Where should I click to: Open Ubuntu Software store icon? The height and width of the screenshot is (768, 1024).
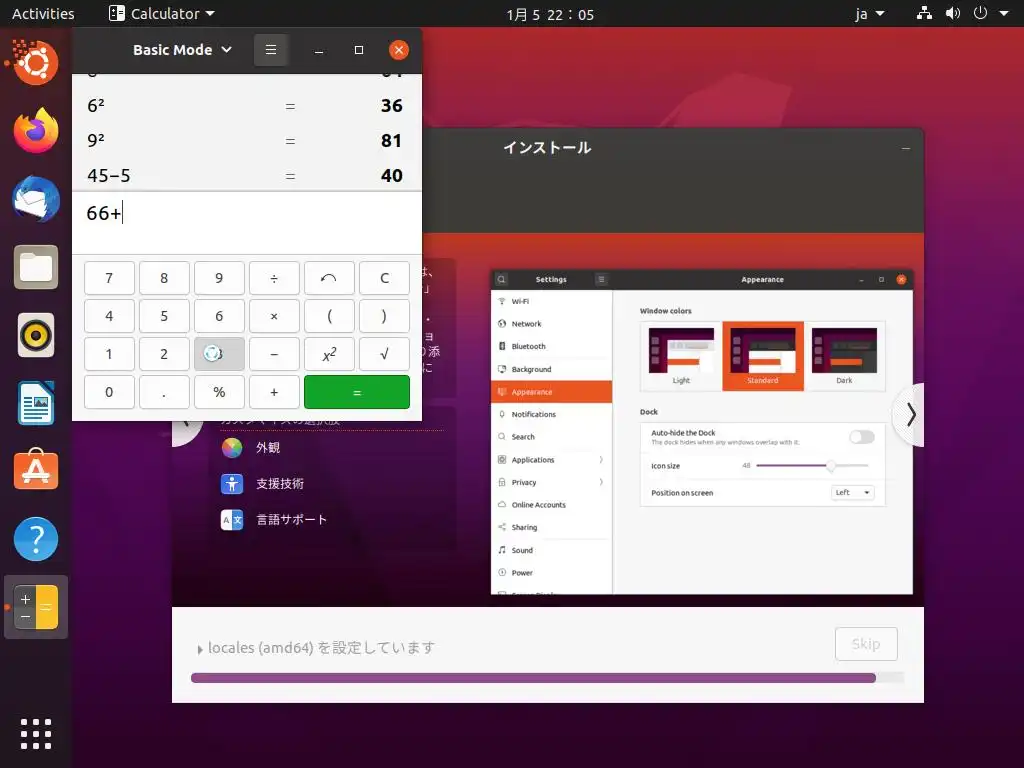[x=36, y=471]
